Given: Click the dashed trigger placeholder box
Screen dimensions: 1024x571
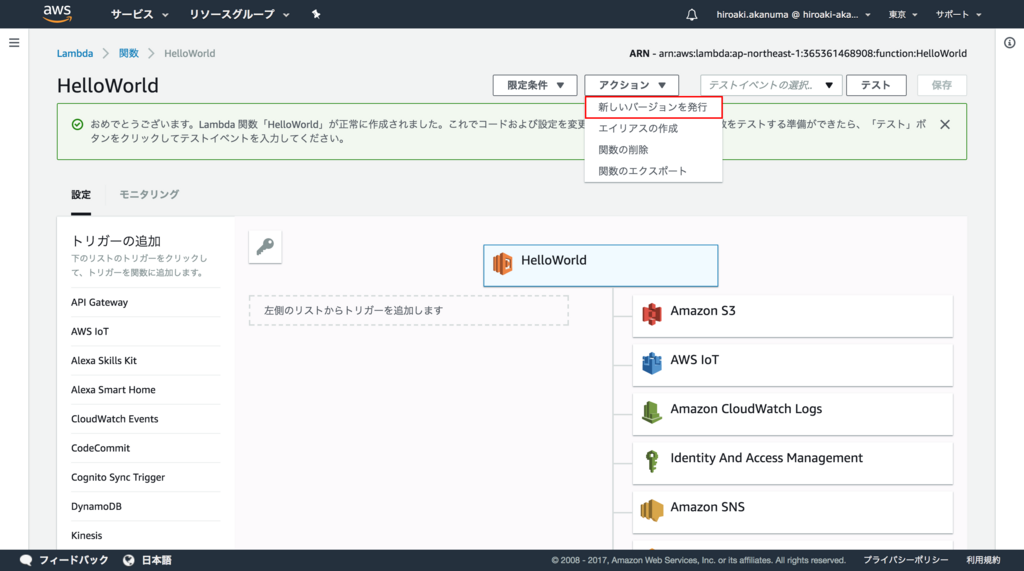Looking at the screenshot, I should pos(409,310).
